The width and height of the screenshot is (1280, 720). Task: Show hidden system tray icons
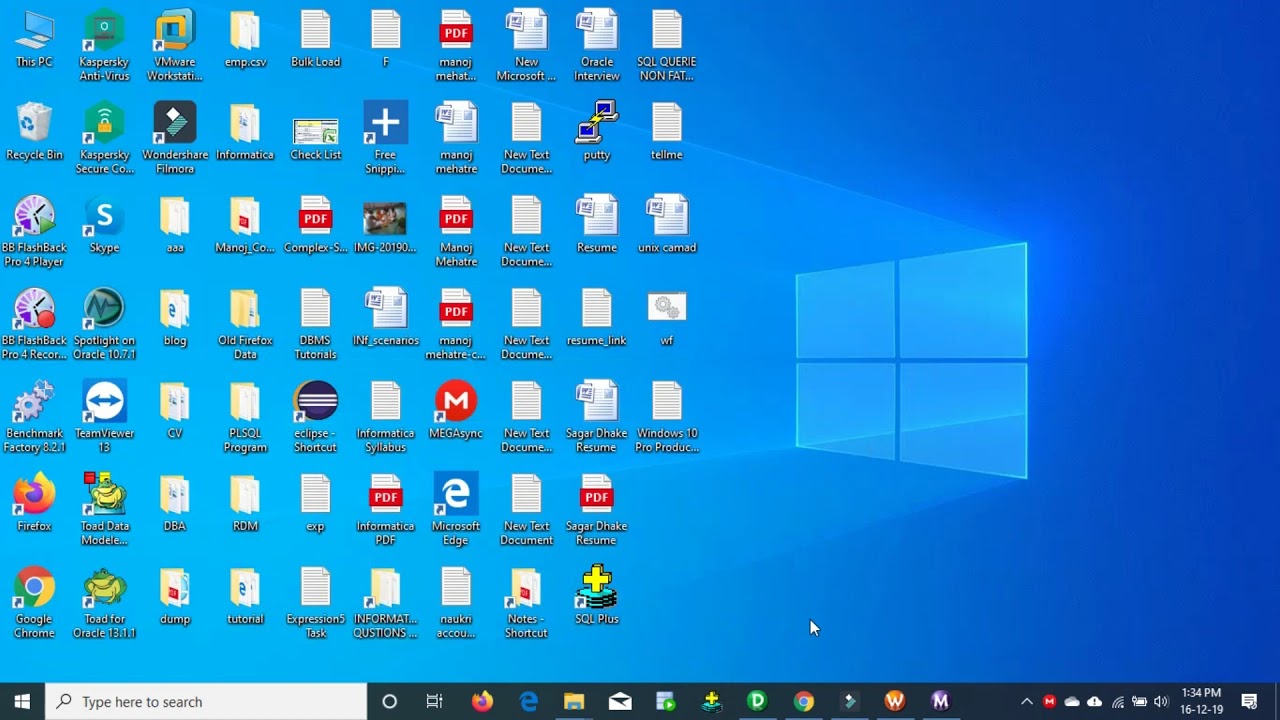tap(1026, 701)
